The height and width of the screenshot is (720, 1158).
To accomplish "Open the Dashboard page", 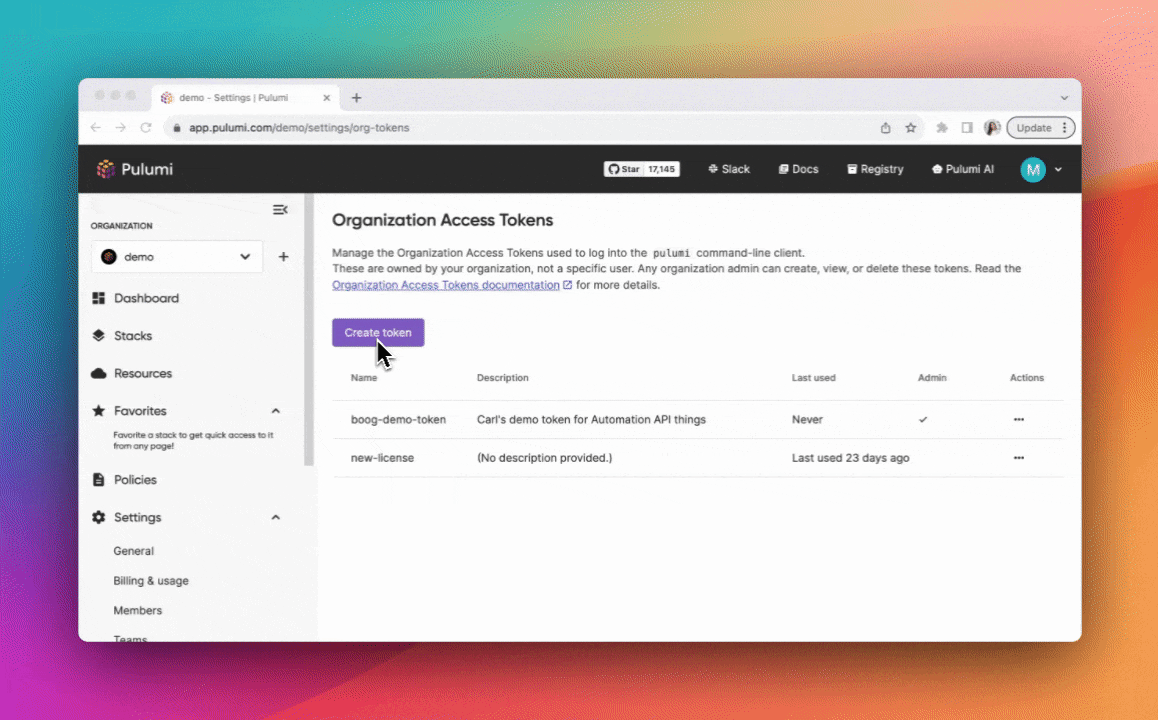I will (136, 298).
